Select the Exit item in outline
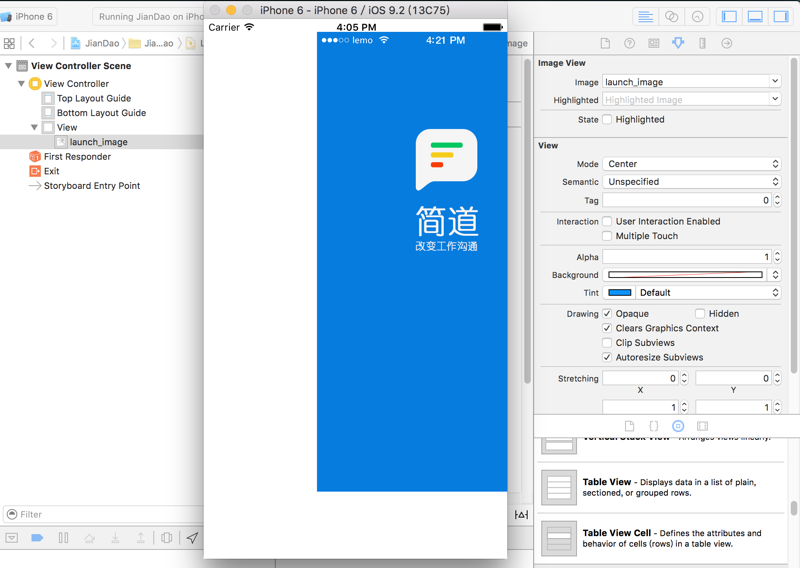 click(44, 171)
